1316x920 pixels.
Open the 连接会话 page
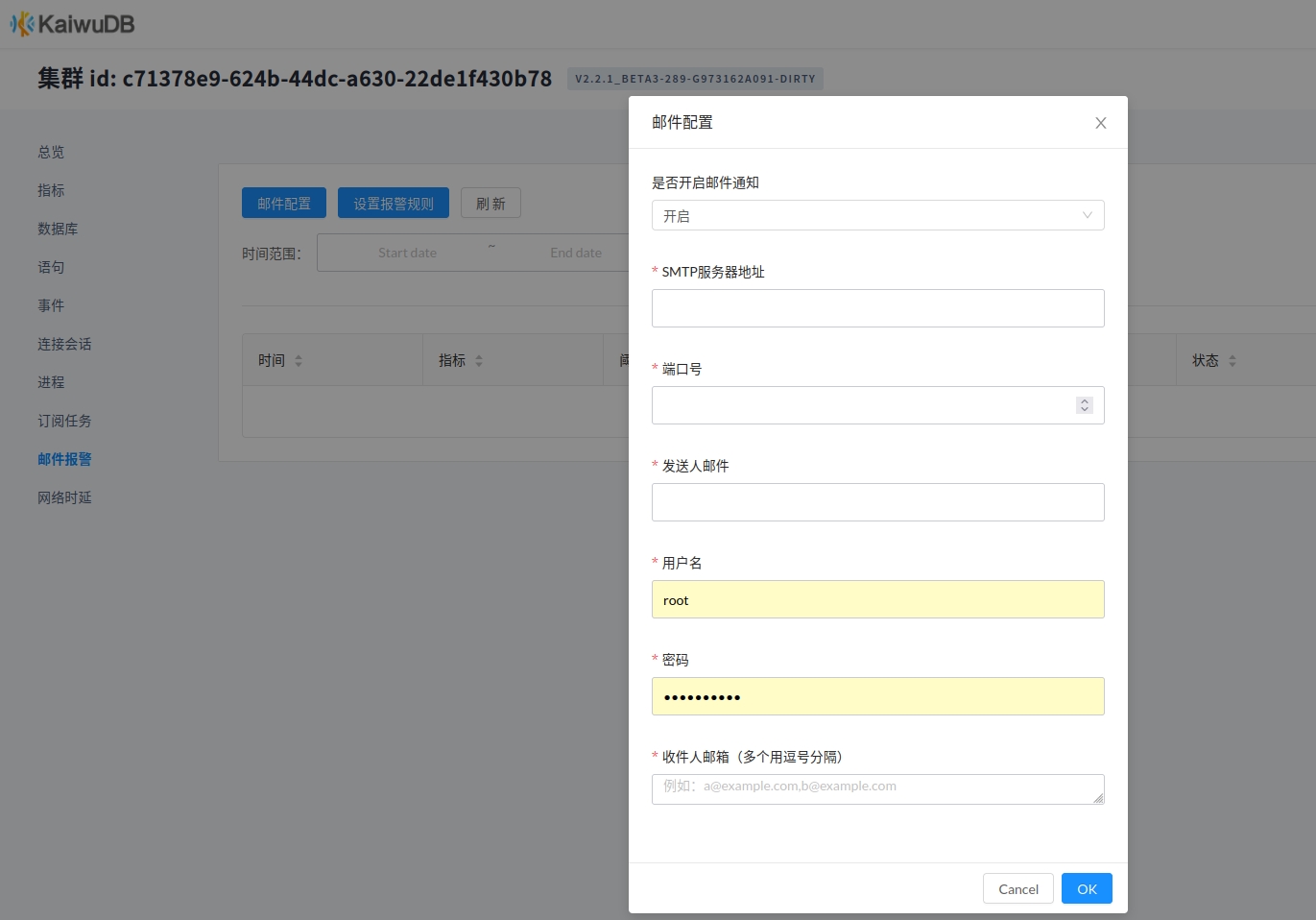click(x=64, y=343)
